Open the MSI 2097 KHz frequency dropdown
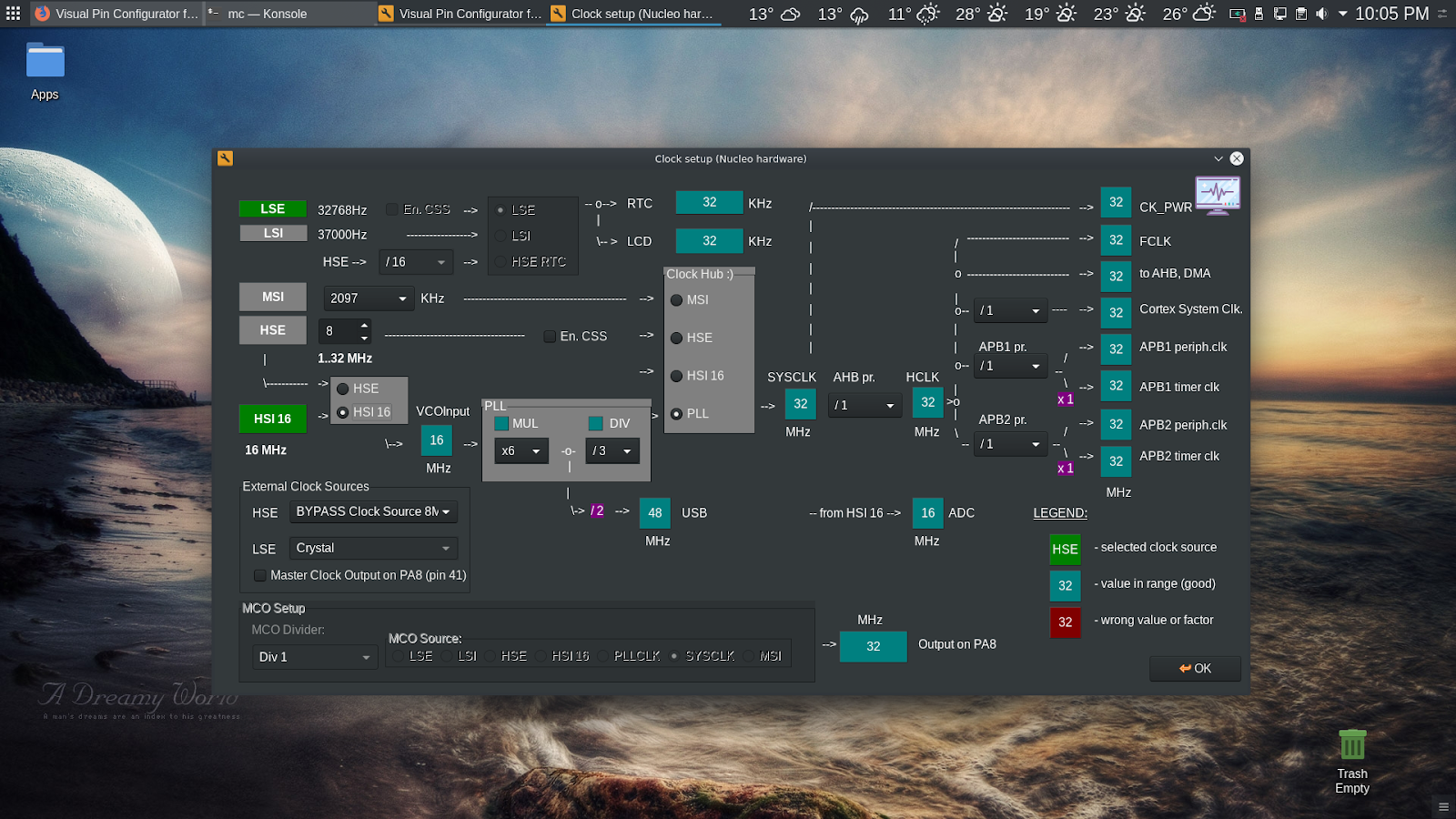The height and width of the screenshot is (819, 1456). [x=369, y=298]
